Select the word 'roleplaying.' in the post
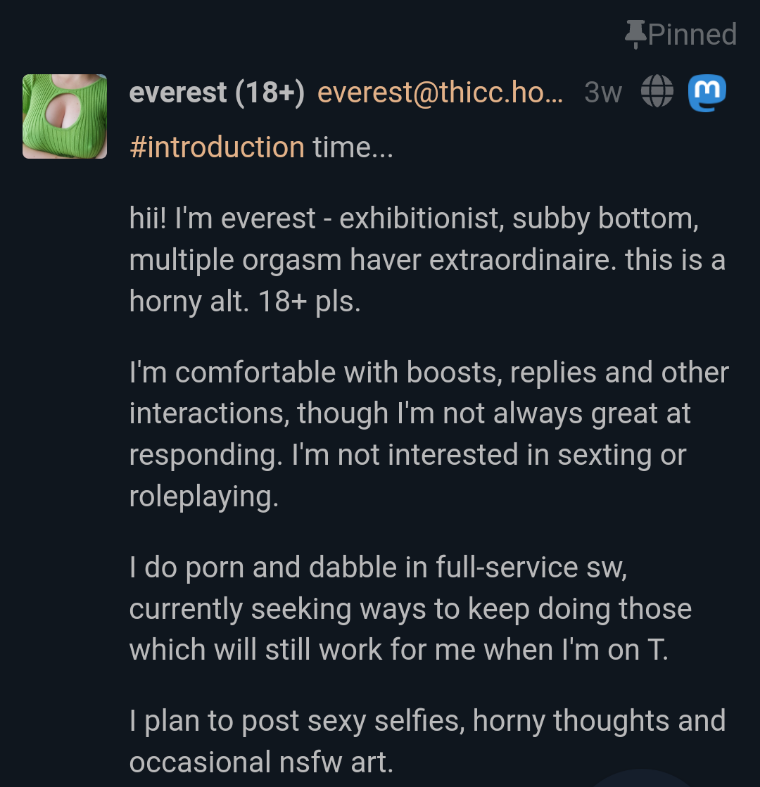The width and height of the screenshot is (760, 787). [204, 497]
